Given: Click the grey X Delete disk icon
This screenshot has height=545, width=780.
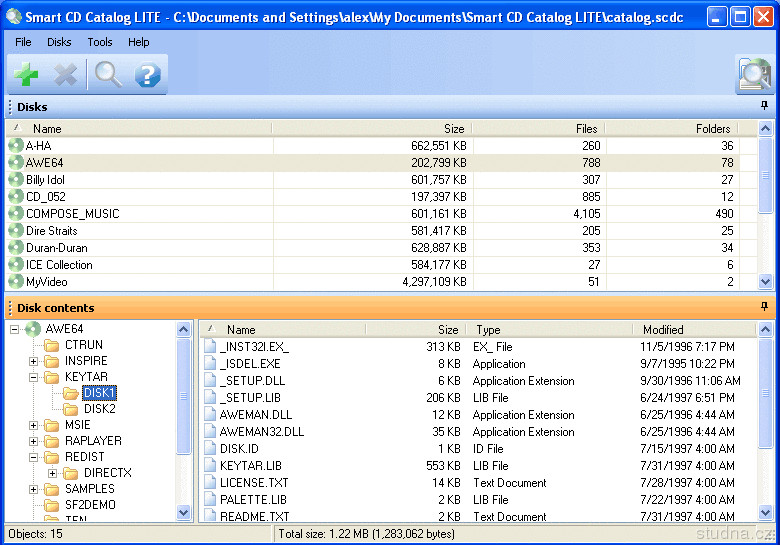Looking at the screenshot, I should point(65,75).
